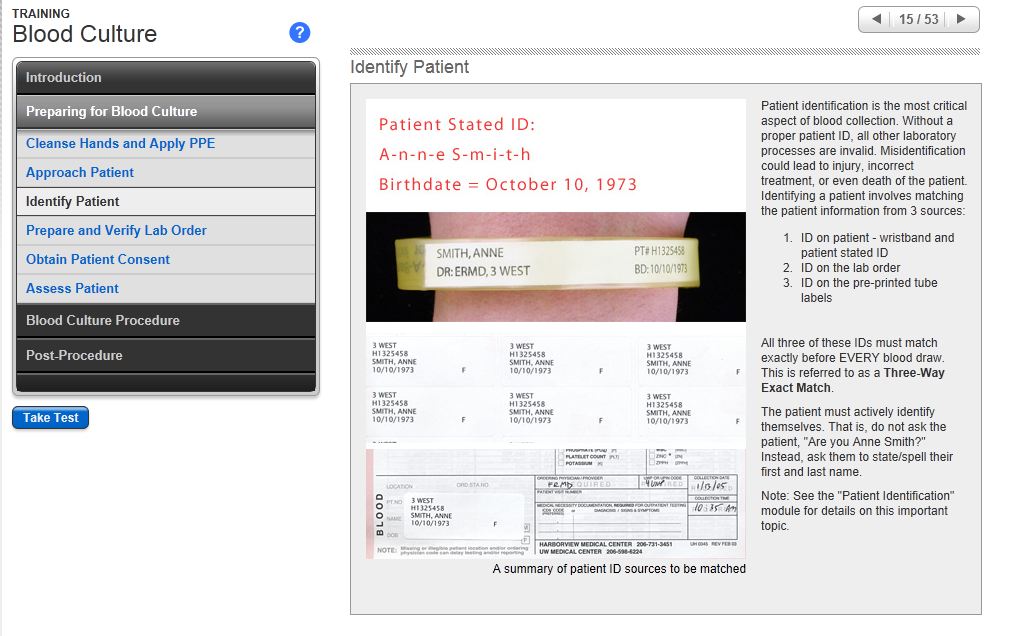Screen dimensions: 1011x636
Task: Click the patient wristband photo
Action: (555, 266)
